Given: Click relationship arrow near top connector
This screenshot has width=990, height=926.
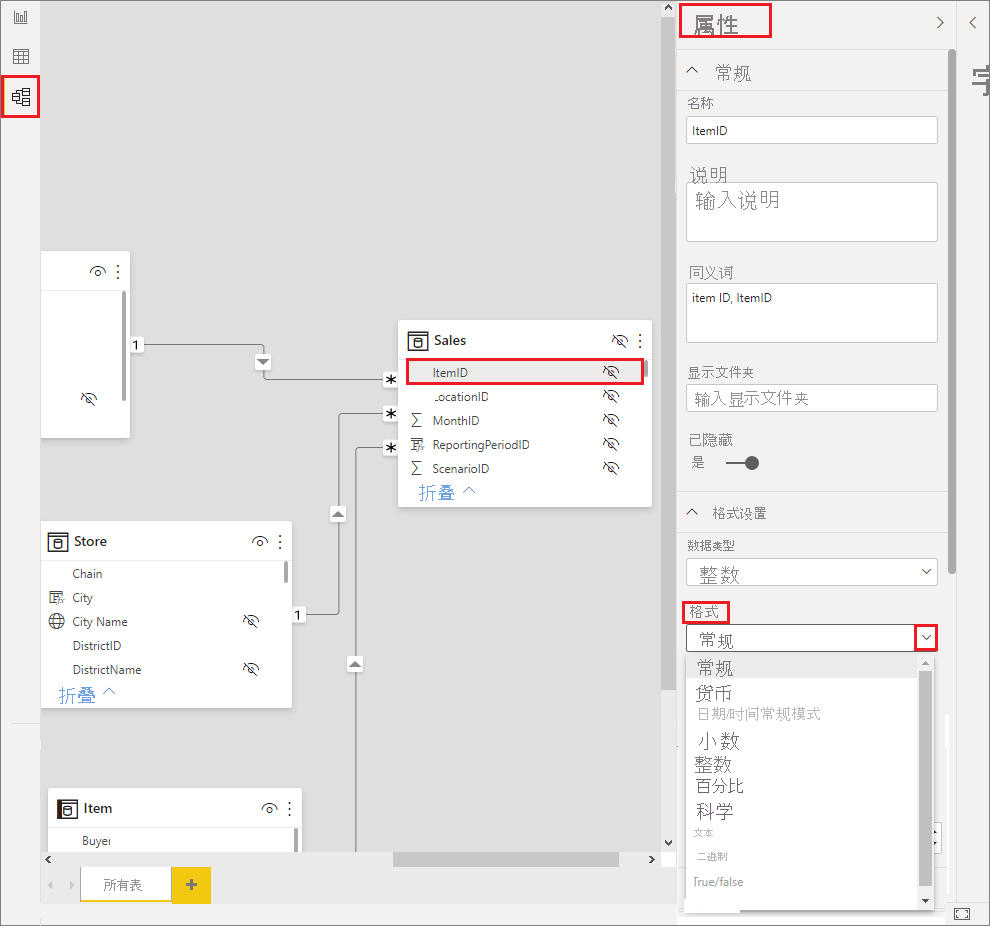Looking at the screenshot, I should point(263,362).
